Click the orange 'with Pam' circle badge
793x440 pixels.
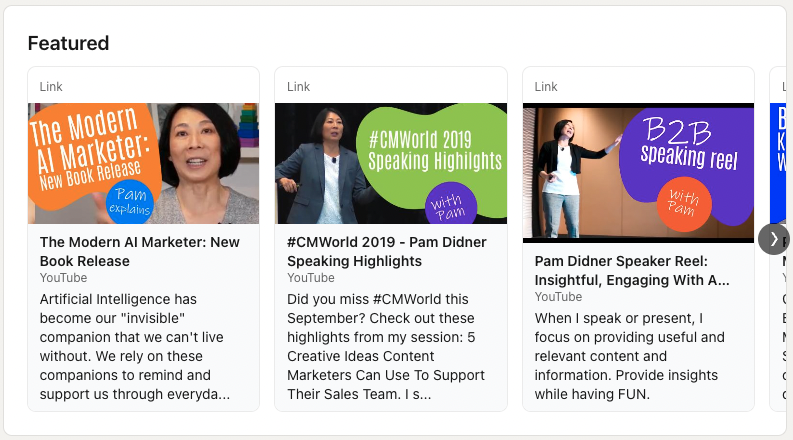(x=684, y=204)
